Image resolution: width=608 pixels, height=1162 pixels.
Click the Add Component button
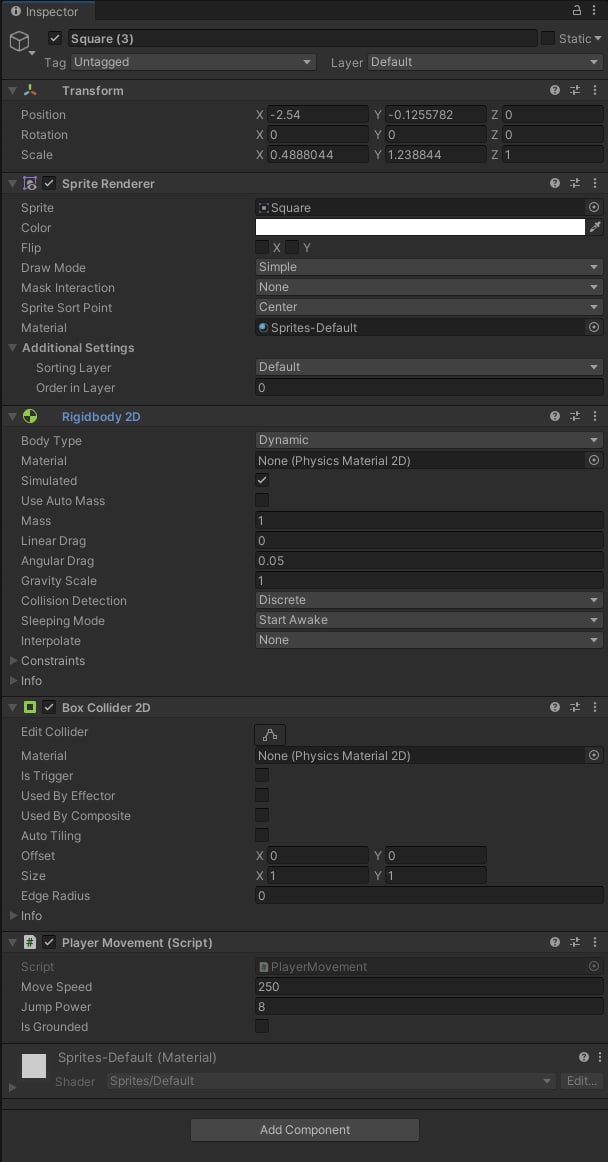click(x=305, y=1130)
